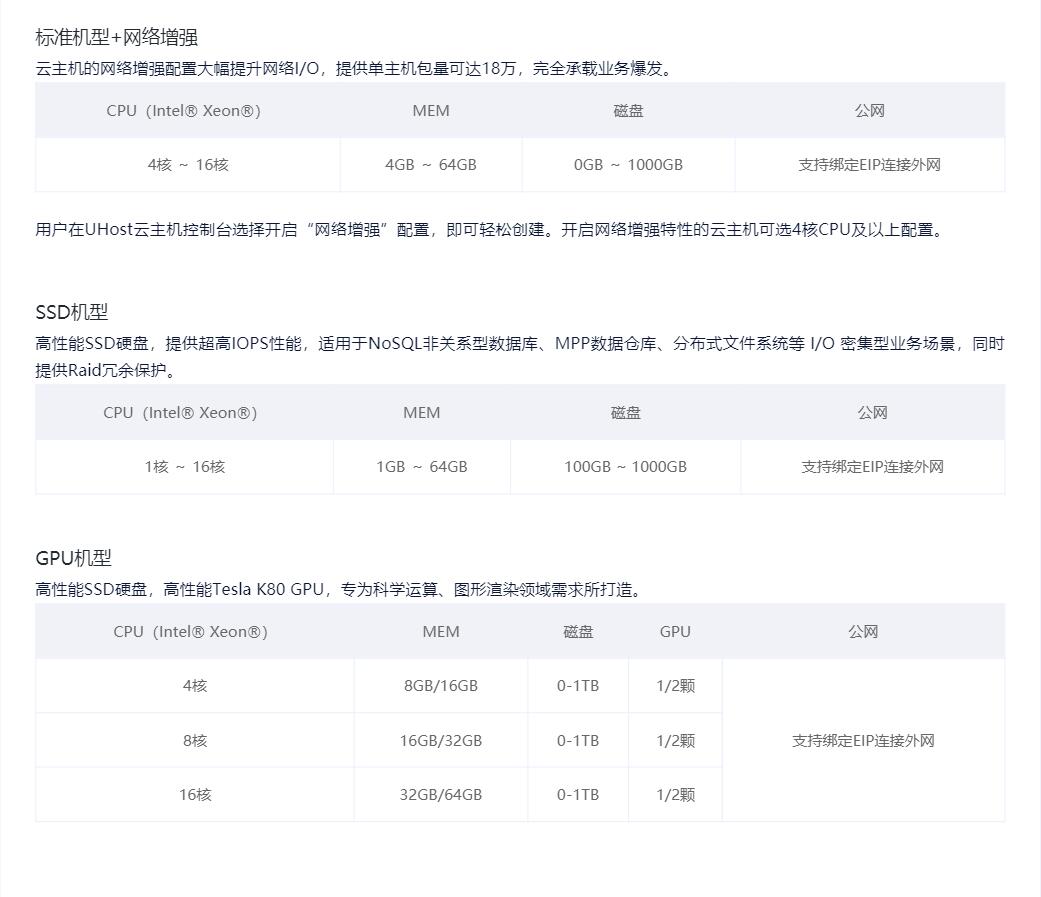Click the GPU column header
This screenshot has width=1041, height=897.
tap(675, 632)
